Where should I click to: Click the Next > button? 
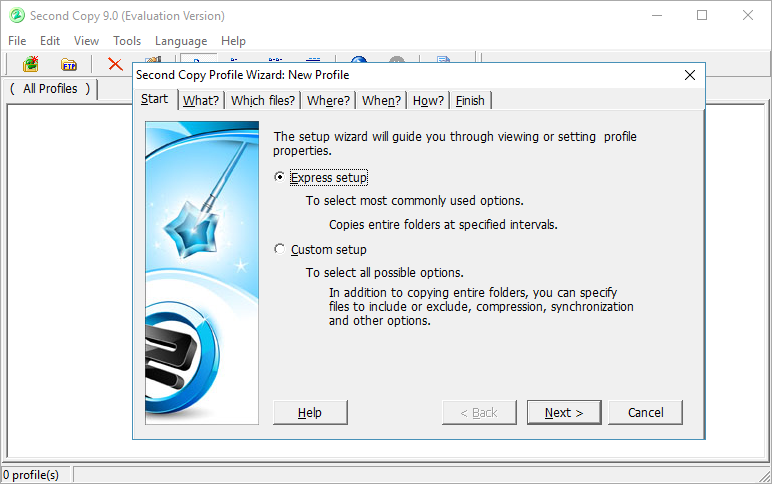pyautogui.click(x=564, y=413)
